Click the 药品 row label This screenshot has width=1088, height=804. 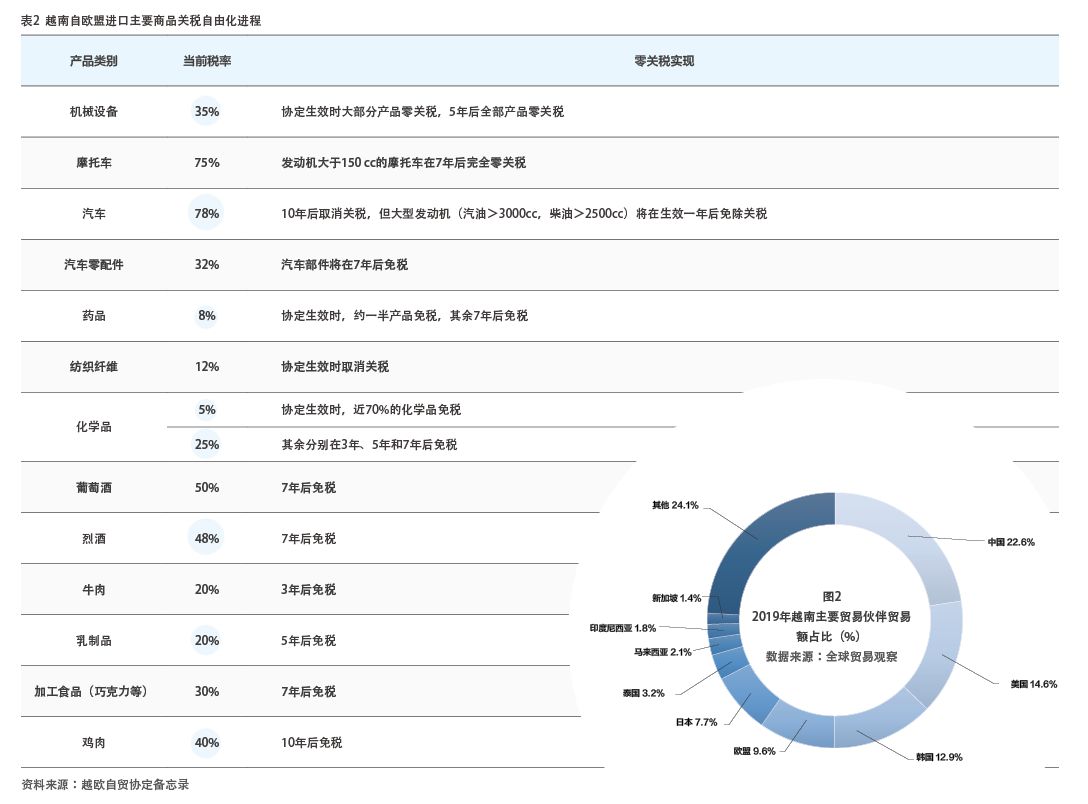point(94,316)
